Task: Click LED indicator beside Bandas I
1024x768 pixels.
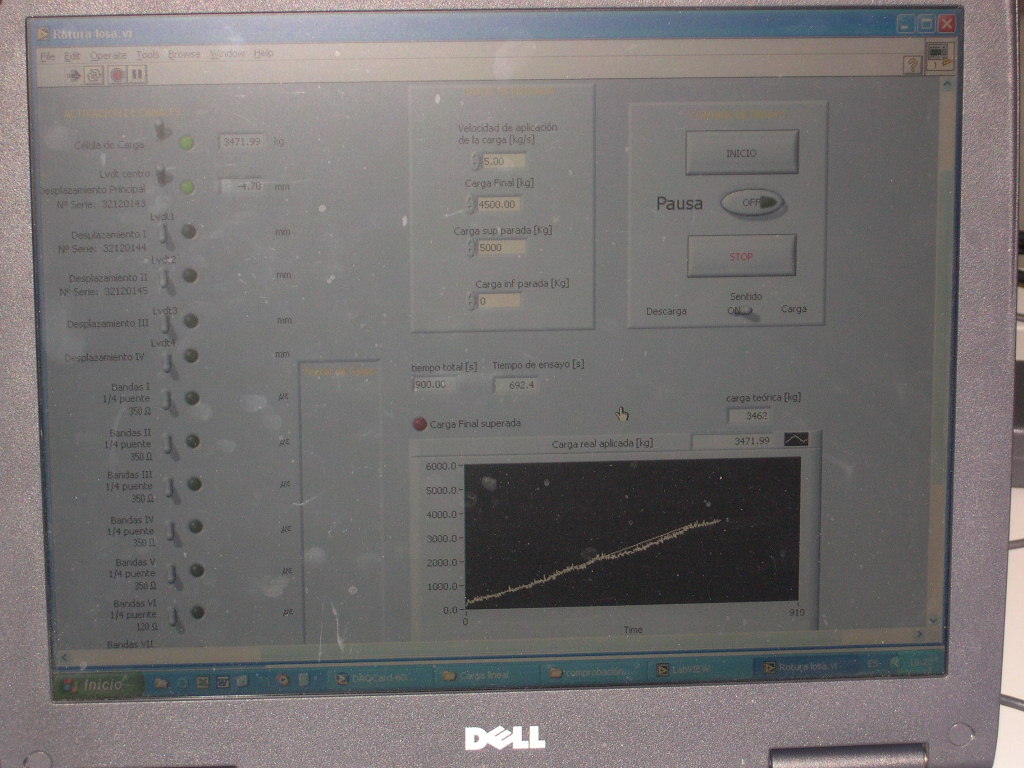Action: (192, 398)
